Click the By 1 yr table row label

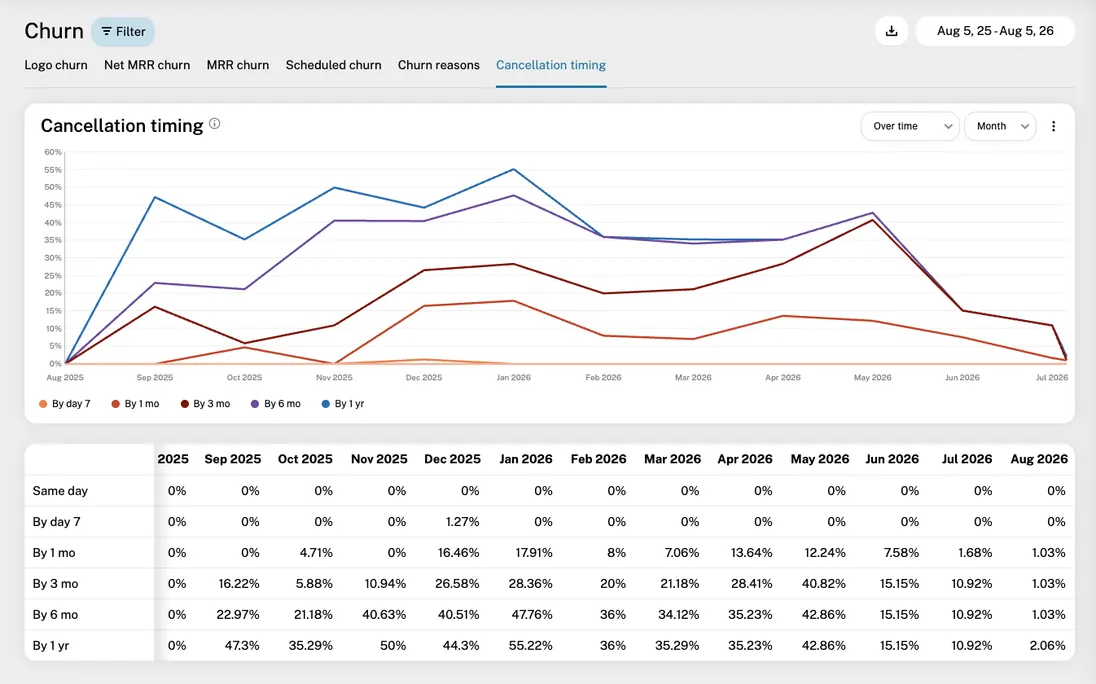coord(51,646)
